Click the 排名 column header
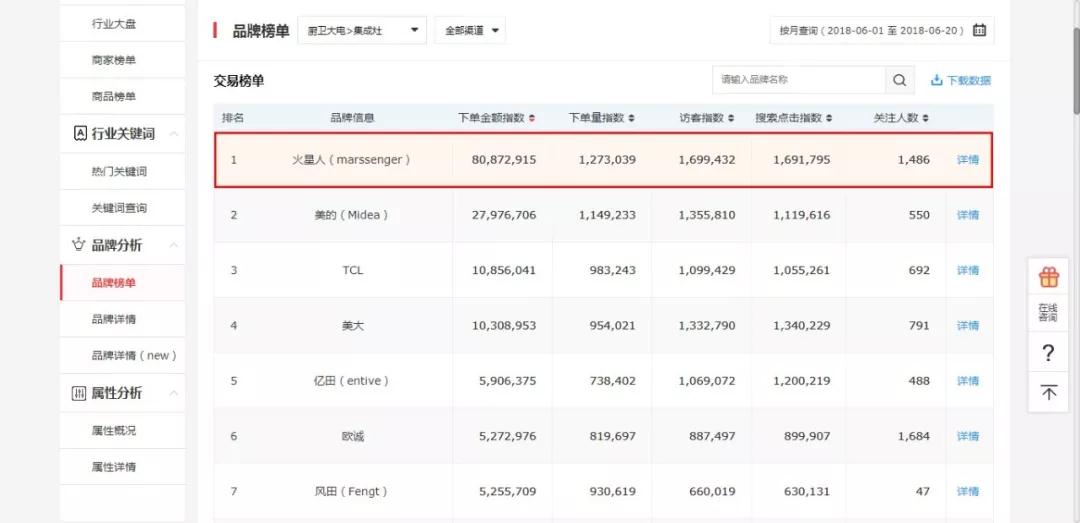The image size is (1080, 523). pyautogui.click(x=233, y=118)
